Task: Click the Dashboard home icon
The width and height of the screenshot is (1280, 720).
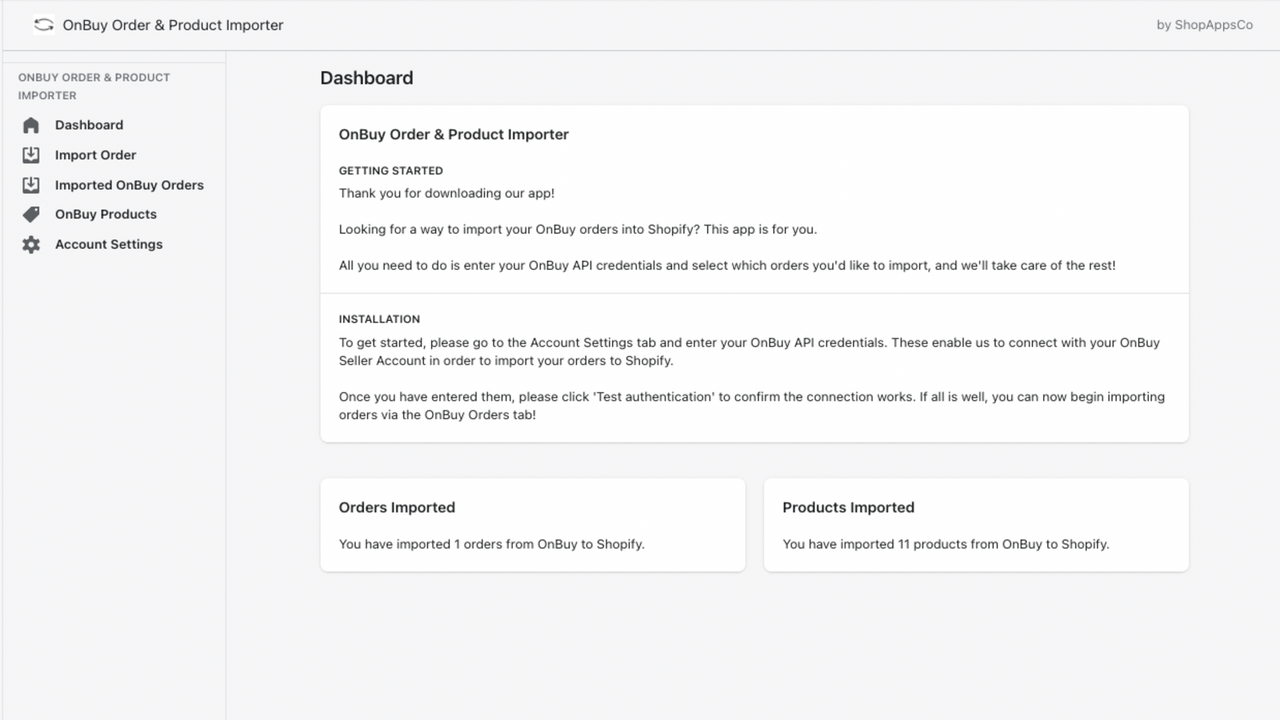Action: pyautogui.click(x=31, y=125)
